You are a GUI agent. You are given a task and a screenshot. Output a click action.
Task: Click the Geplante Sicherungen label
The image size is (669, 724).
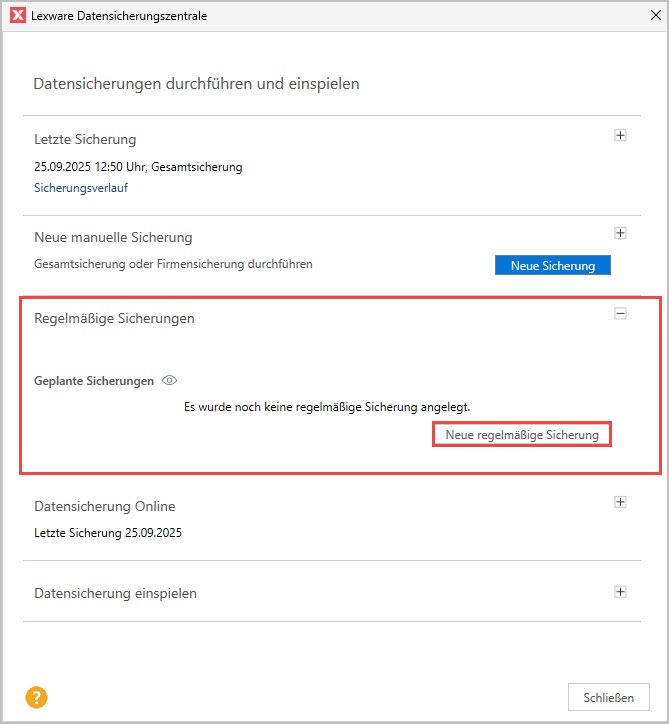[x=94, y=381]
